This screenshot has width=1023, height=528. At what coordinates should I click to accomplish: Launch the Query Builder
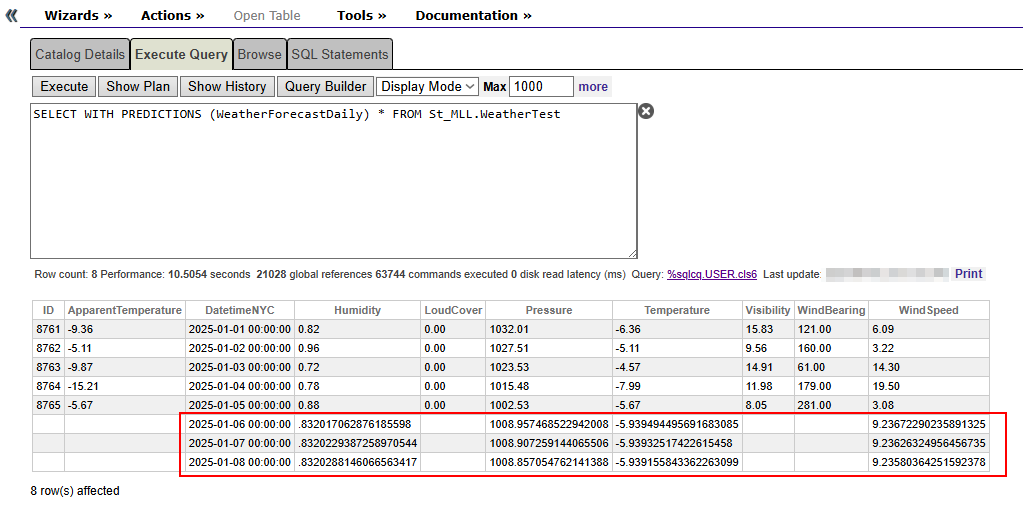[325, 87]
